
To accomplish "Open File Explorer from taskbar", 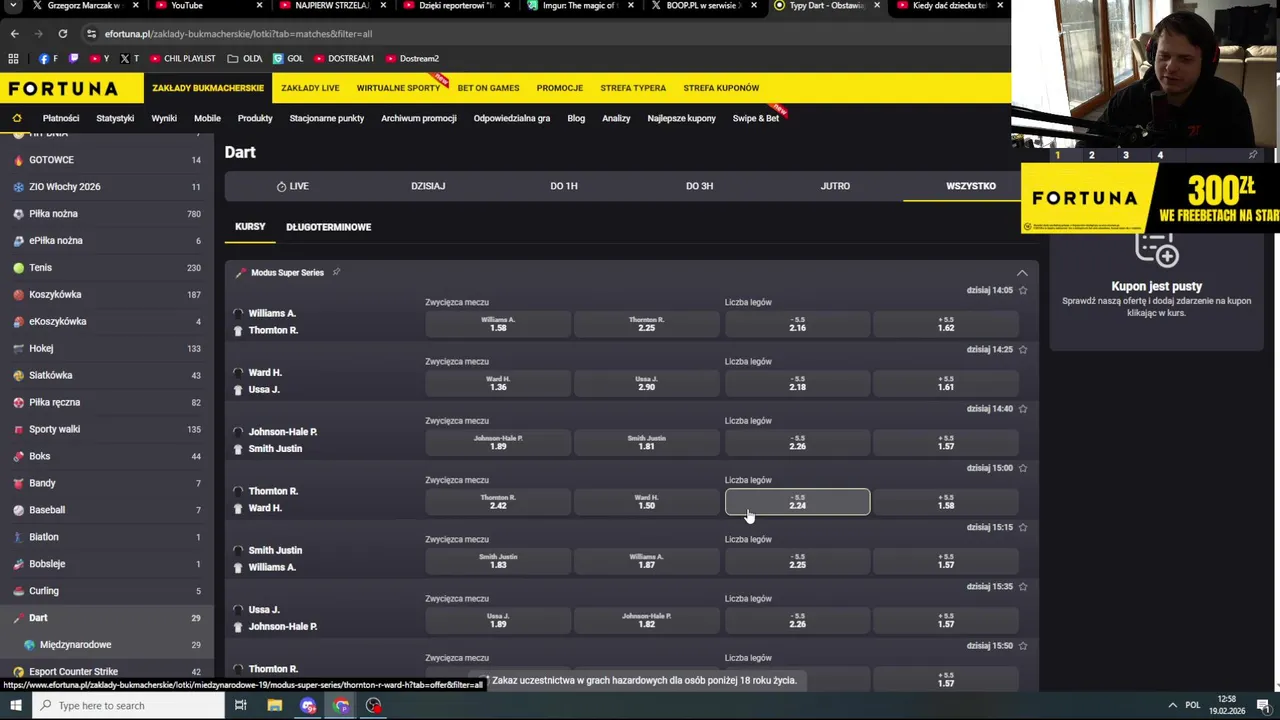I will 275,706.
